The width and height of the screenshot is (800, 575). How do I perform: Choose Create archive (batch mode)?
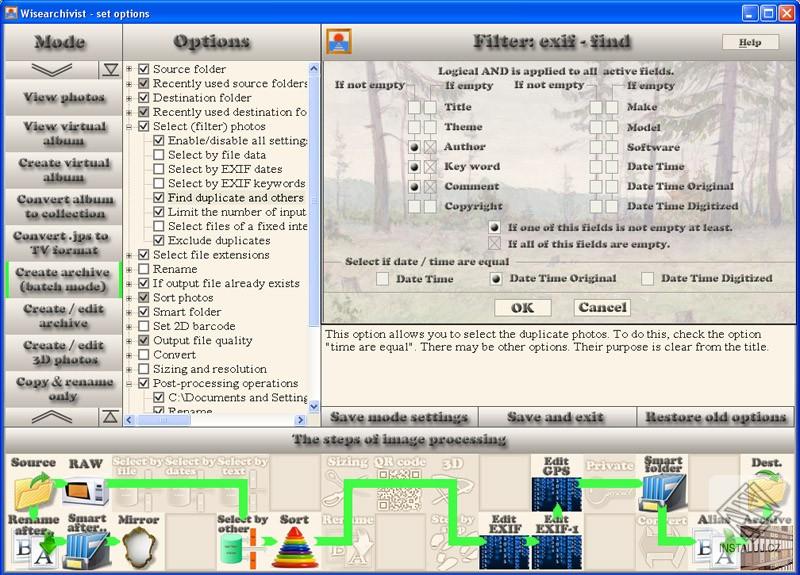[x=63, y=280]
